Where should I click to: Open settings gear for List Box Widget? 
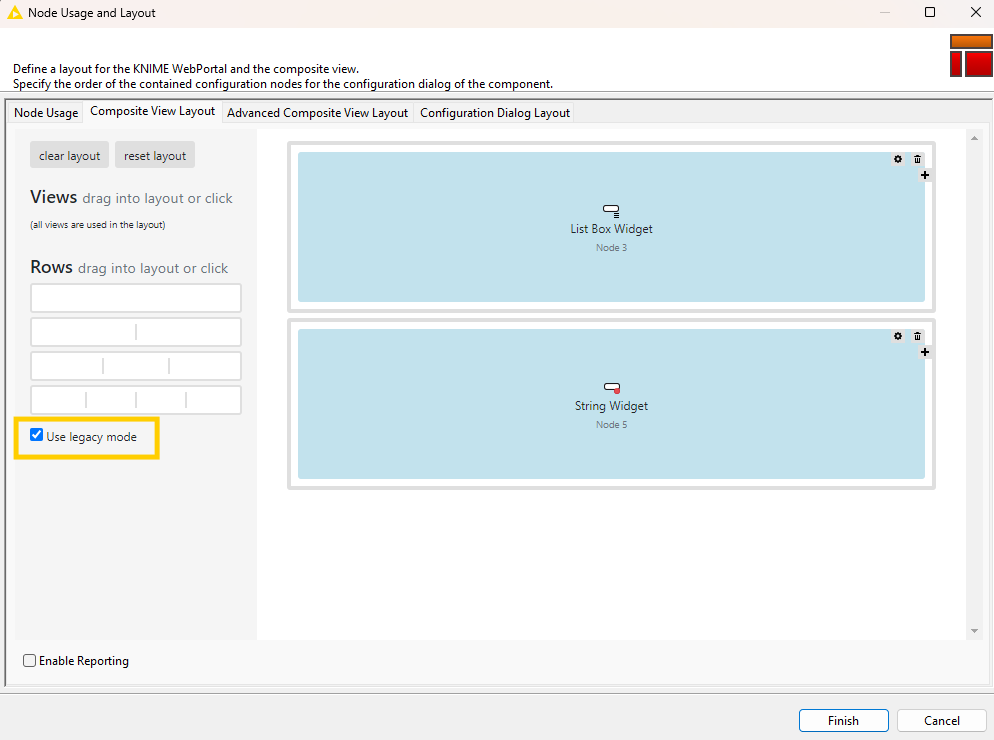click(x=898, y=159)
